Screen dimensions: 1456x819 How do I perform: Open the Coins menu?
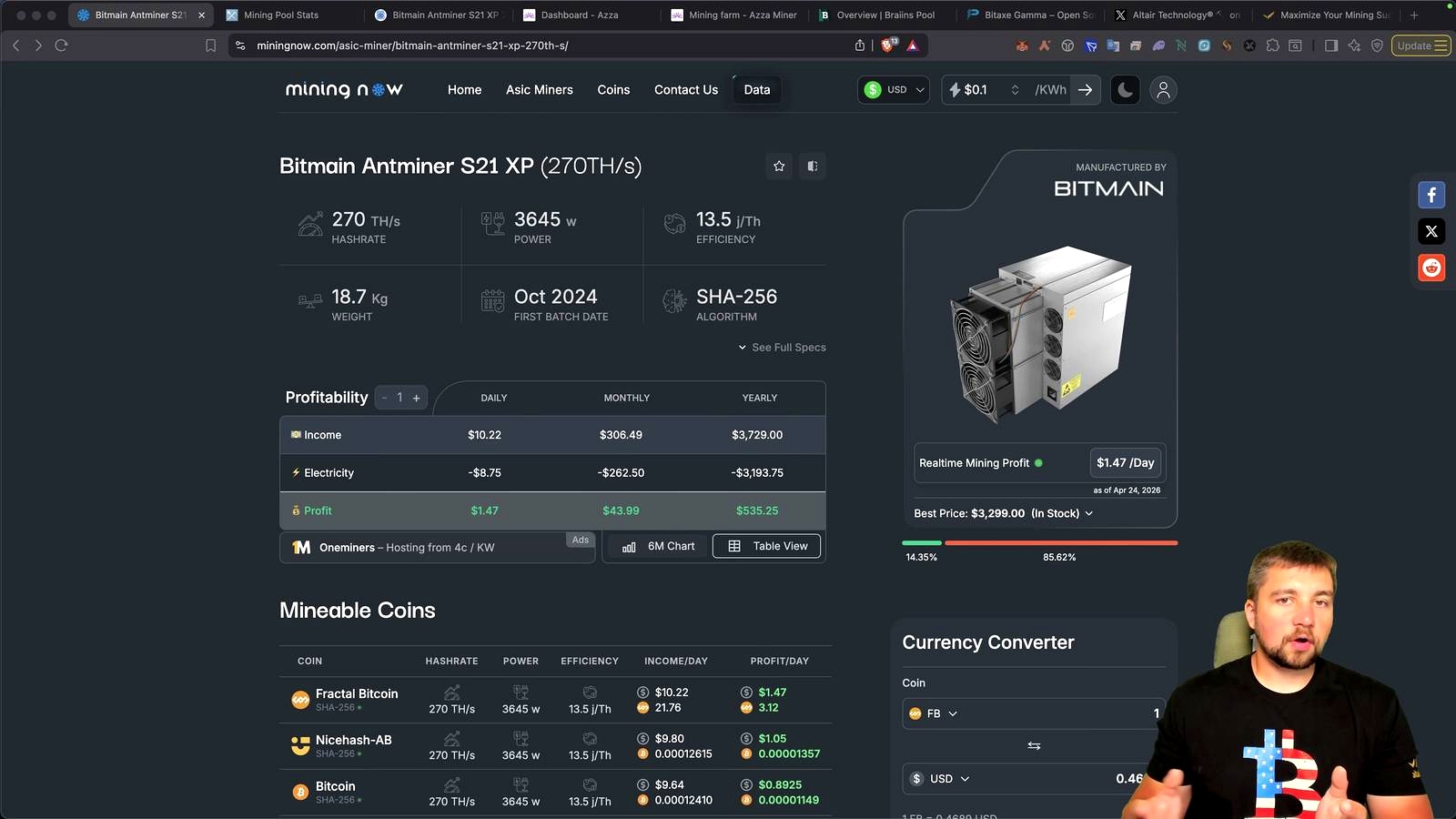click(x=613, y=90)
